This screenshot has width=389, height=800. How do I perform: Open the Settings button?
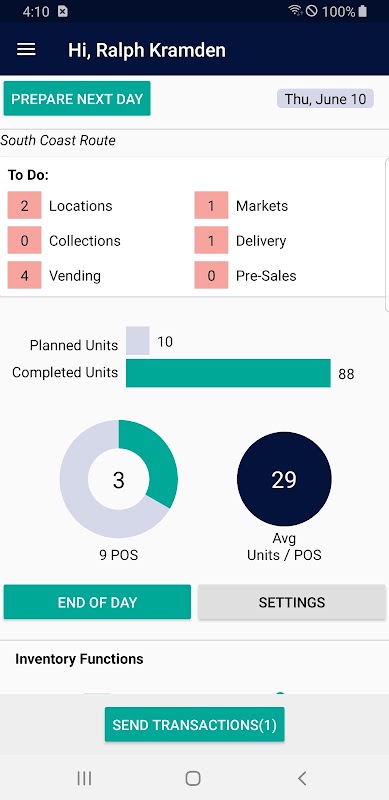point(291,602)
